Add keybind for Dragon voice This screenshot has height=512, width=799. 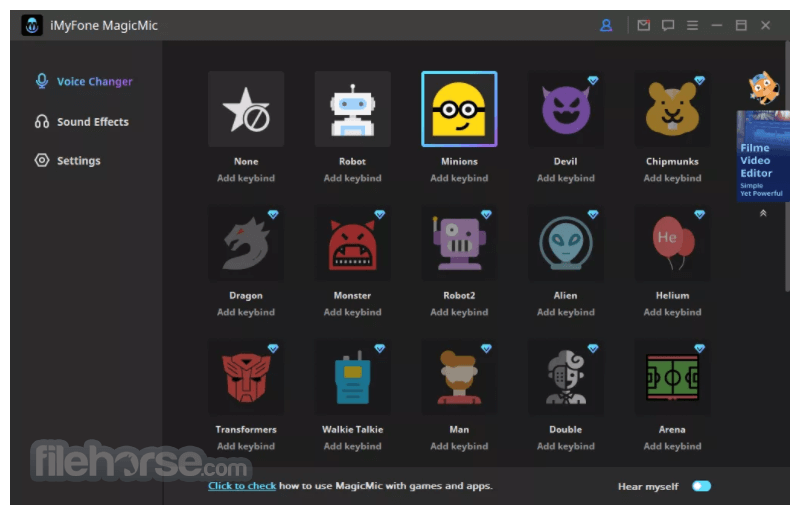246,312
